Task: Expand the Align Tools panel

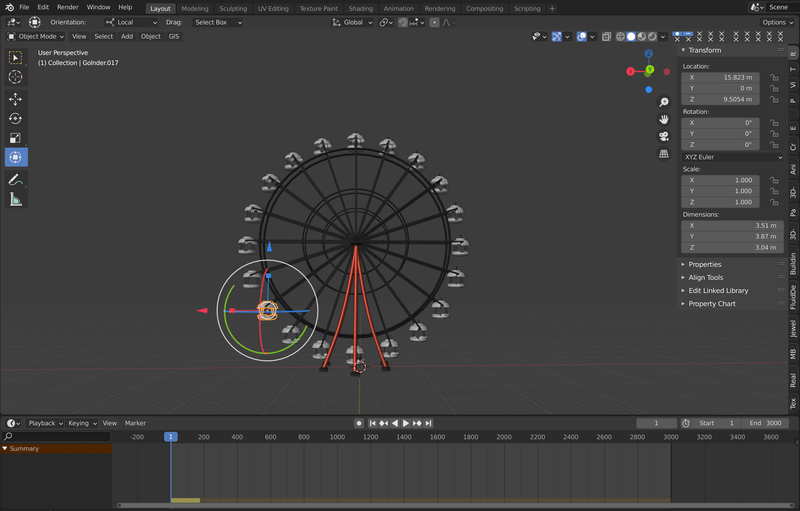Action: 705,277
